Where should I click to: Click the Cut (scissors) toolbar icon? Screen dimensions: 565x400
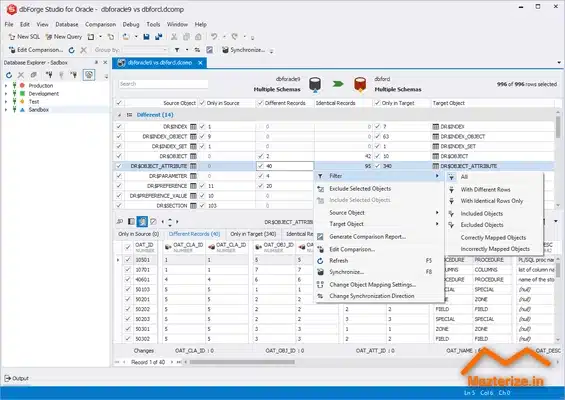pos(174,37)
